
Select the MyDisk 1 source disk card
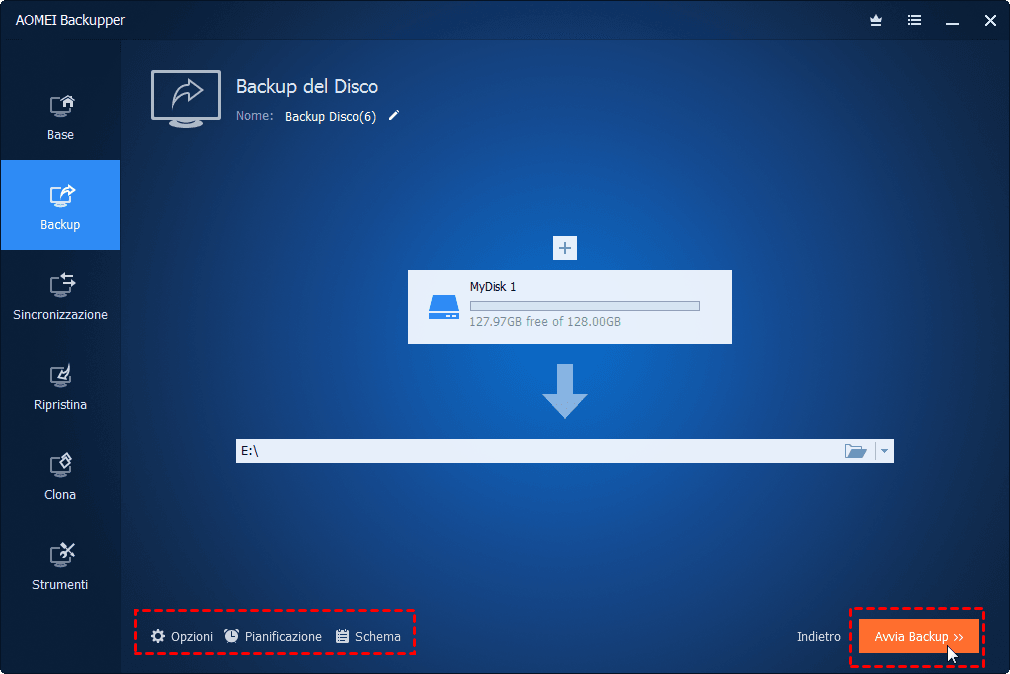coord(569,307)
